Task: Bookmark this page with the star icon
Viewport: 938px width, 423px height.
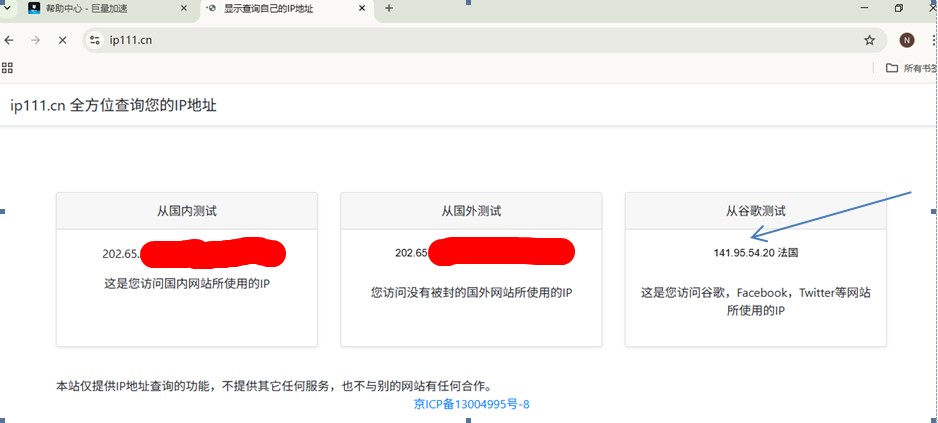Action: (869, 41)
